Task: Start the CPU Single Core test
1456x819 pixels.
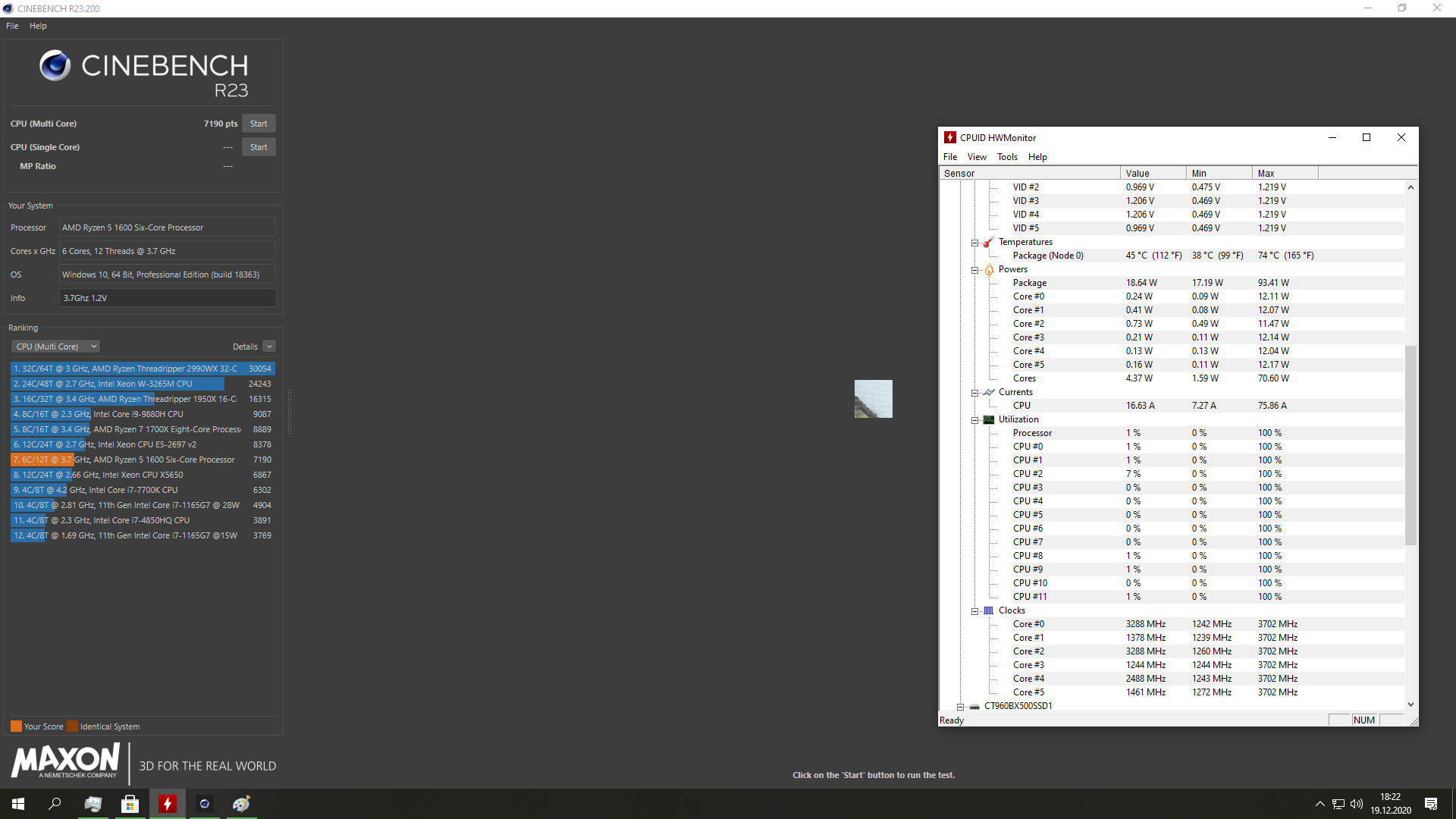Action: pos(259,147)
